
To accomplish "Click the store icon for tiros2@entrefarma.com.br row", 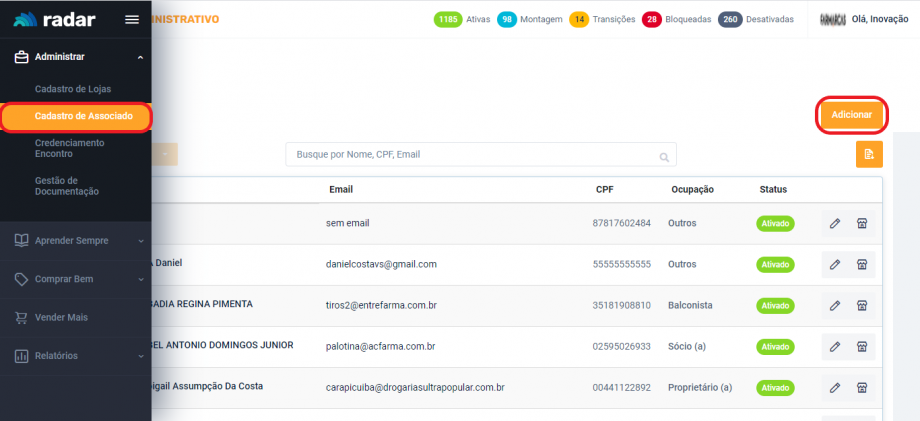I will click(862, 306).
